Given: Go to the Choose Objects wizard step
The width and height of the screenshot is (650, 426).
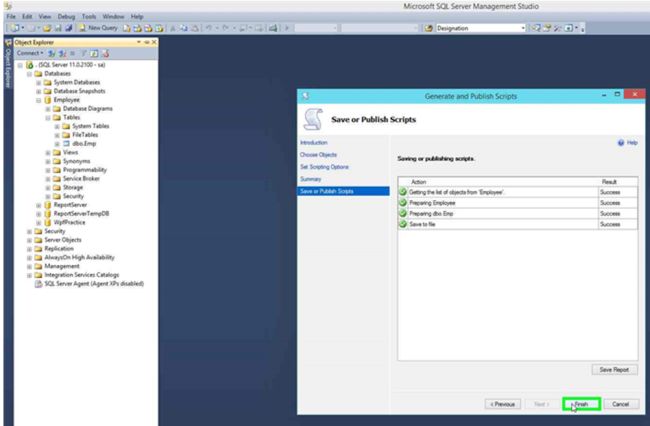Looking at the screenshot, I should point(318,155).
